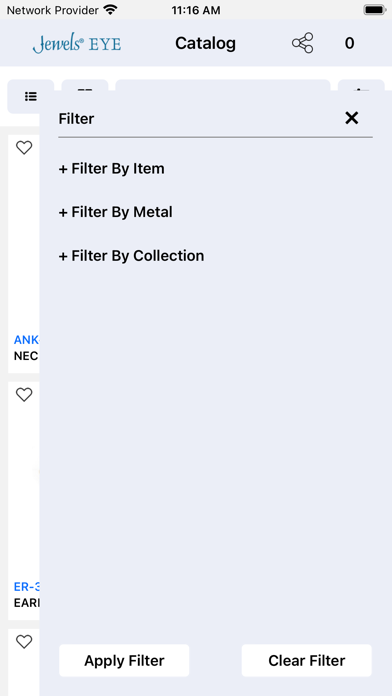Close the Filter panel with the X
Image resolution: width=392 pixels, height=696 pixels.
[x=352, y=118]
